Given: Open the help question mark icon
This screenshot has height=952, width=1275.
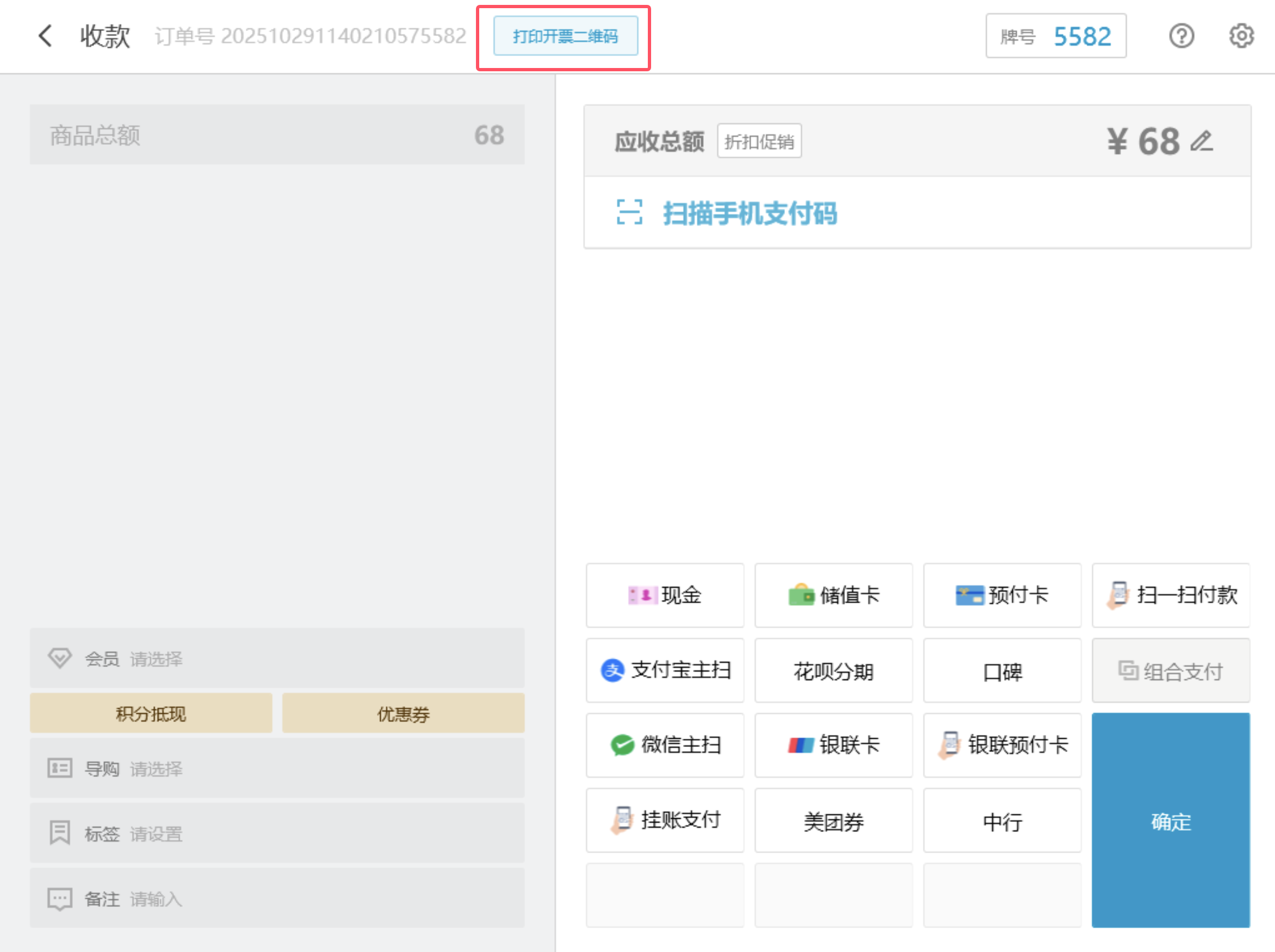Looking at the screenshot, I should pos(1181,36).
